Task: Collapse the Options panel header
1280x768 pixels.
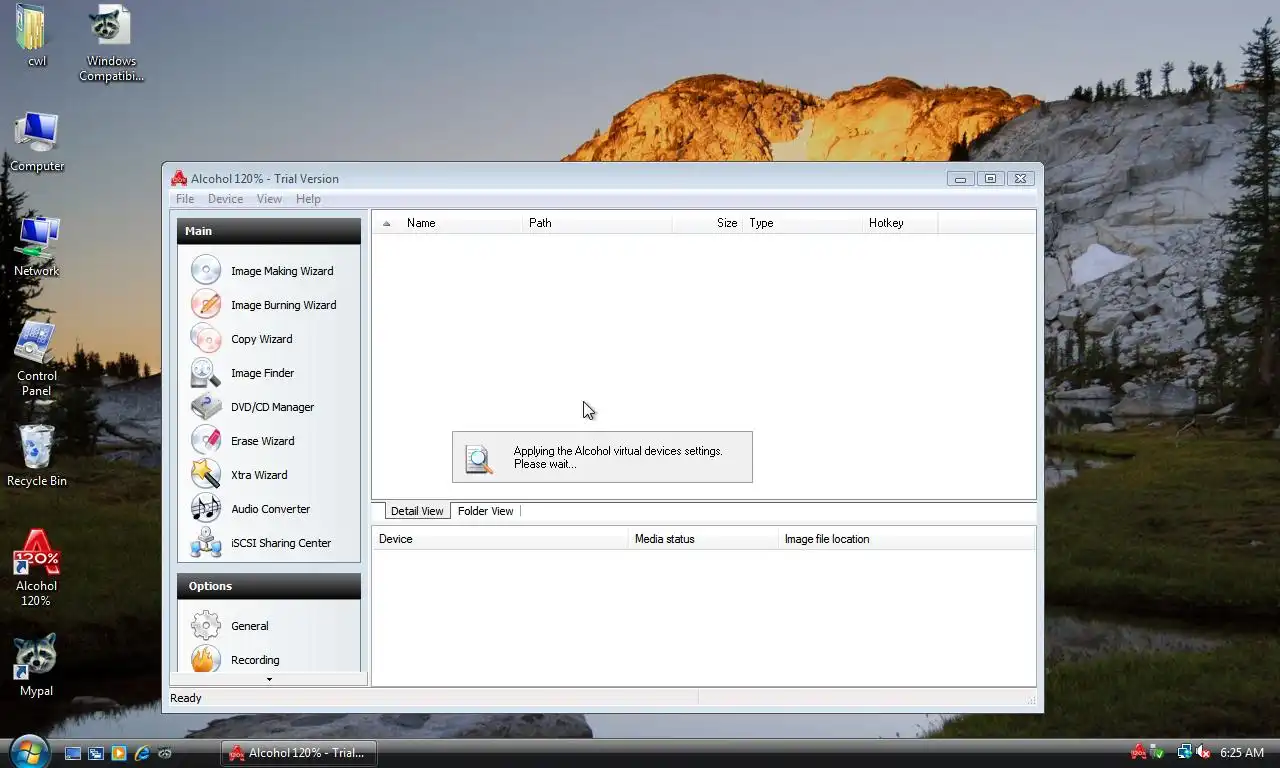Action: [269, 586]
